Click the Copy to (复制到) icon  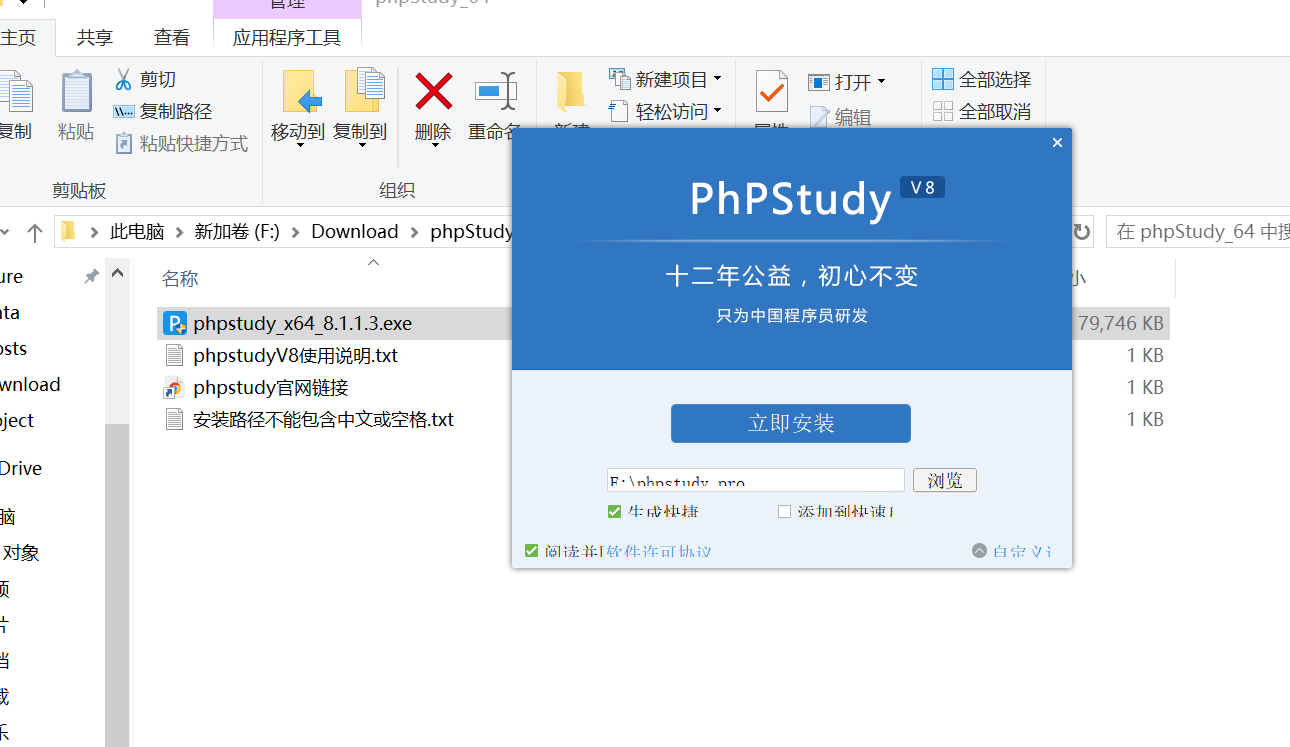pyautogui.click(x=363, y=92)
